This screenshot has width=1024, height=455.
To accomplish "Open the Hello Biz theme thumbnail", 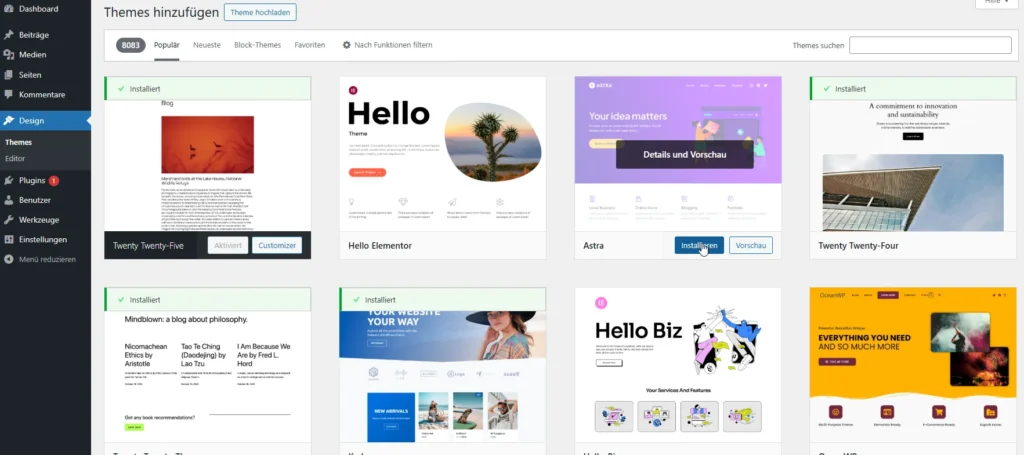I will pos(678,366).
